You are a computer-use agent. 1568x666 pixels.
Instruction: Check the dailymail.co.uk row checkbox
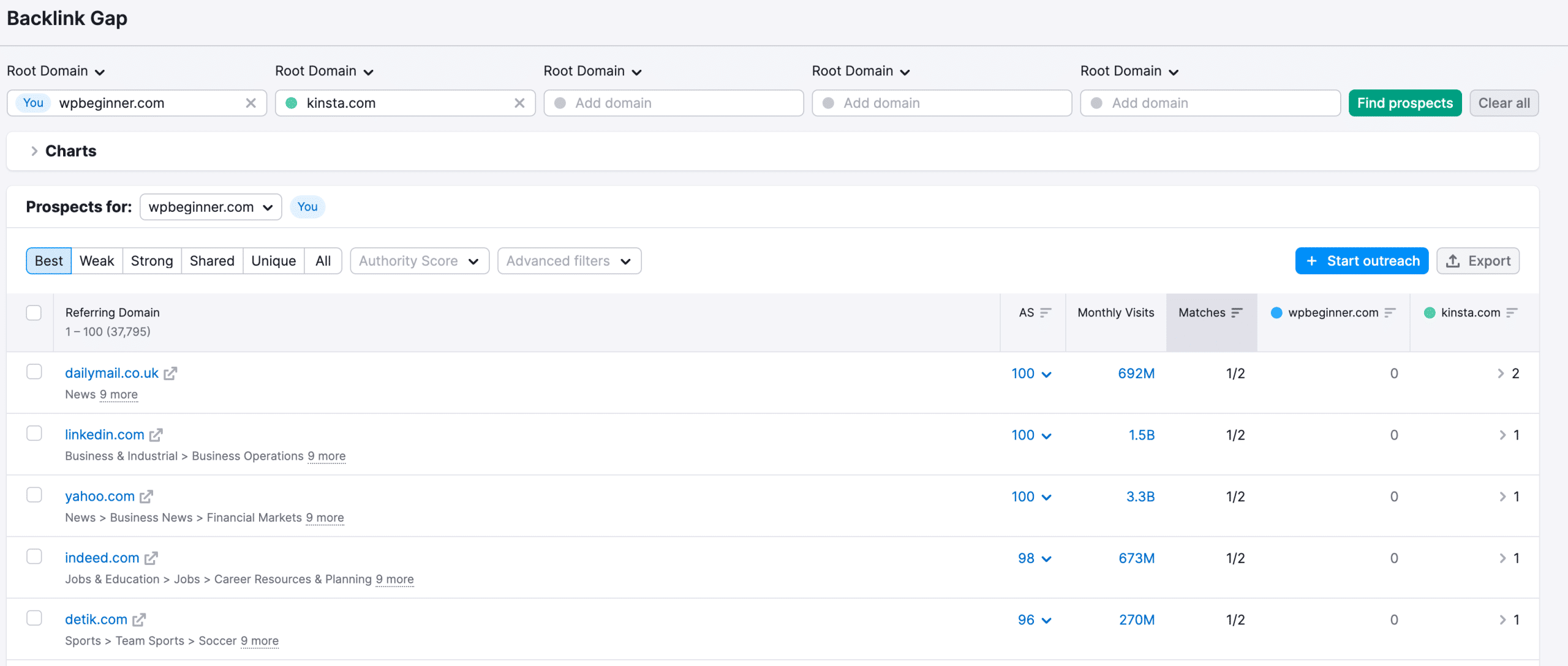point(34,372)
